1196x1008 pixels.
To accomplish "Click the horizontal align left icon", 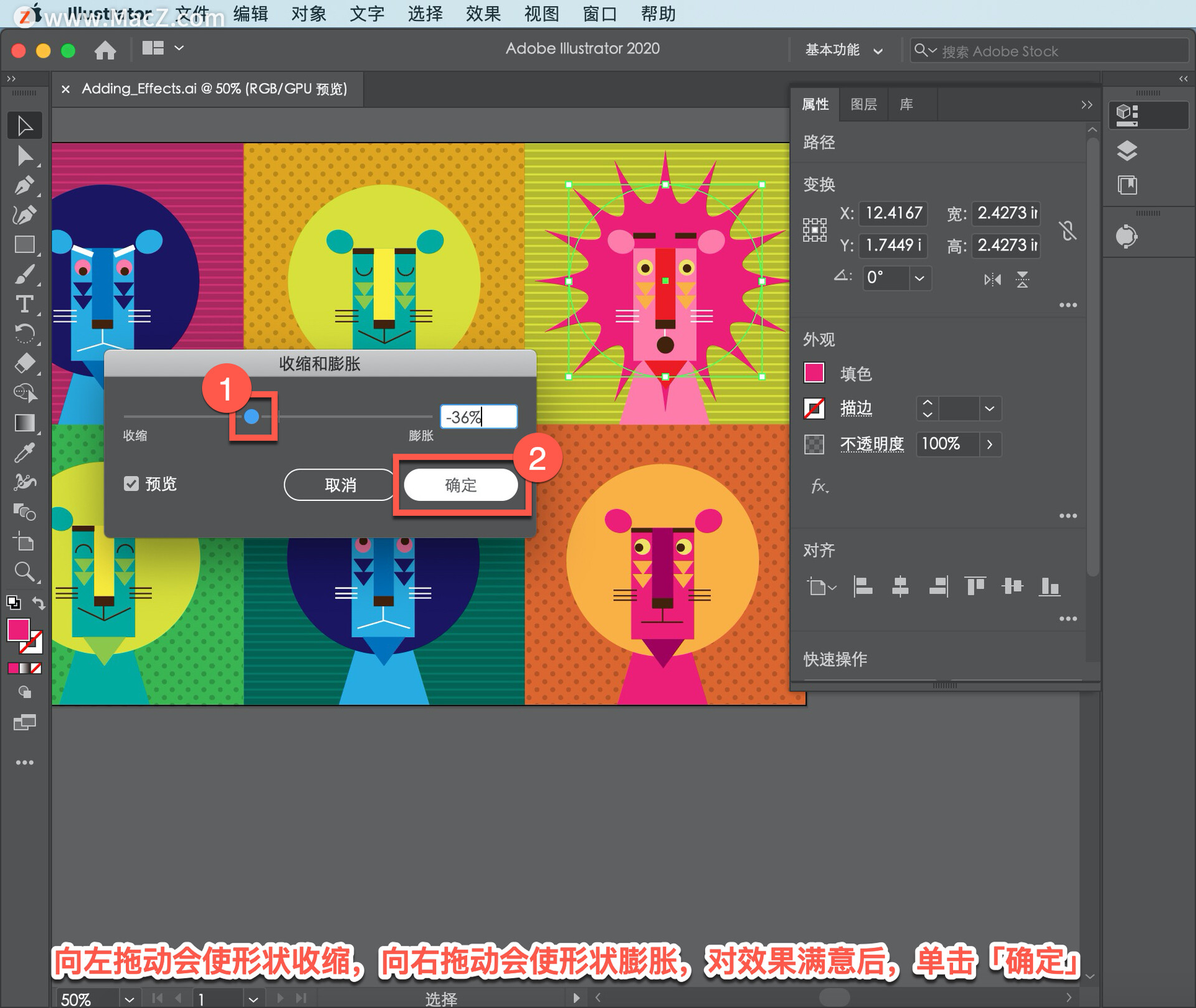I will coord(862,587).
